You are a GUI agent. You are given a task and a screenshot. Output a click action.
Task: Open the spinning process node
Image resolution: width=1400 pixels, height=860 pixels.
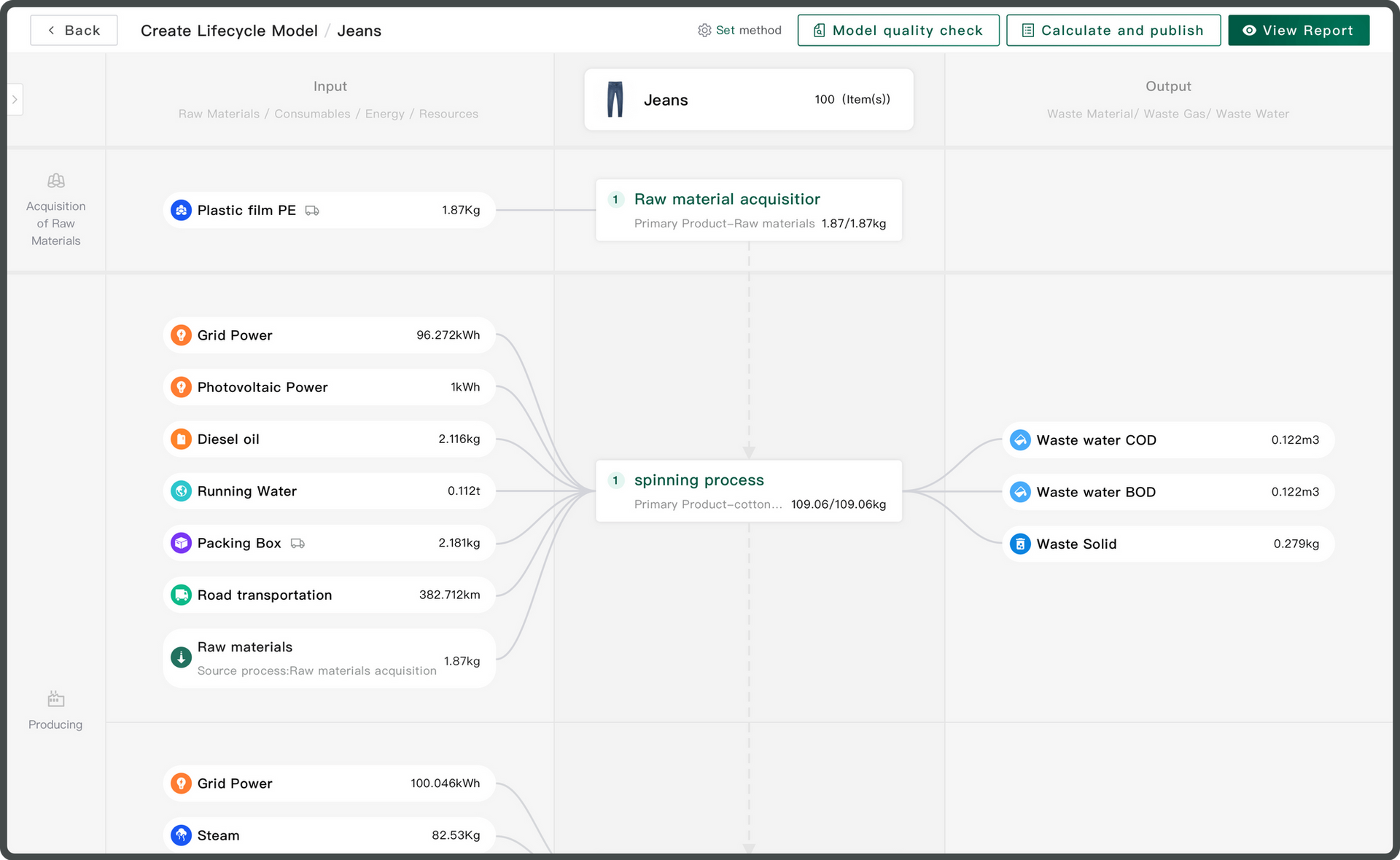(x=748, y=490)
